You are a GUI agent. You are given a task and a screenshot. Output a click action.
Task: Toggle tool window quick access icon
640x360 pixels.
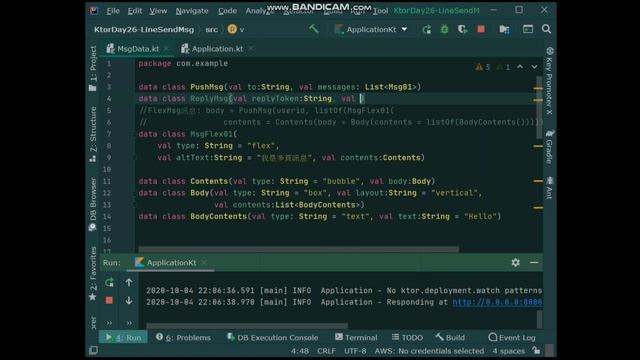tap(93, 350)
